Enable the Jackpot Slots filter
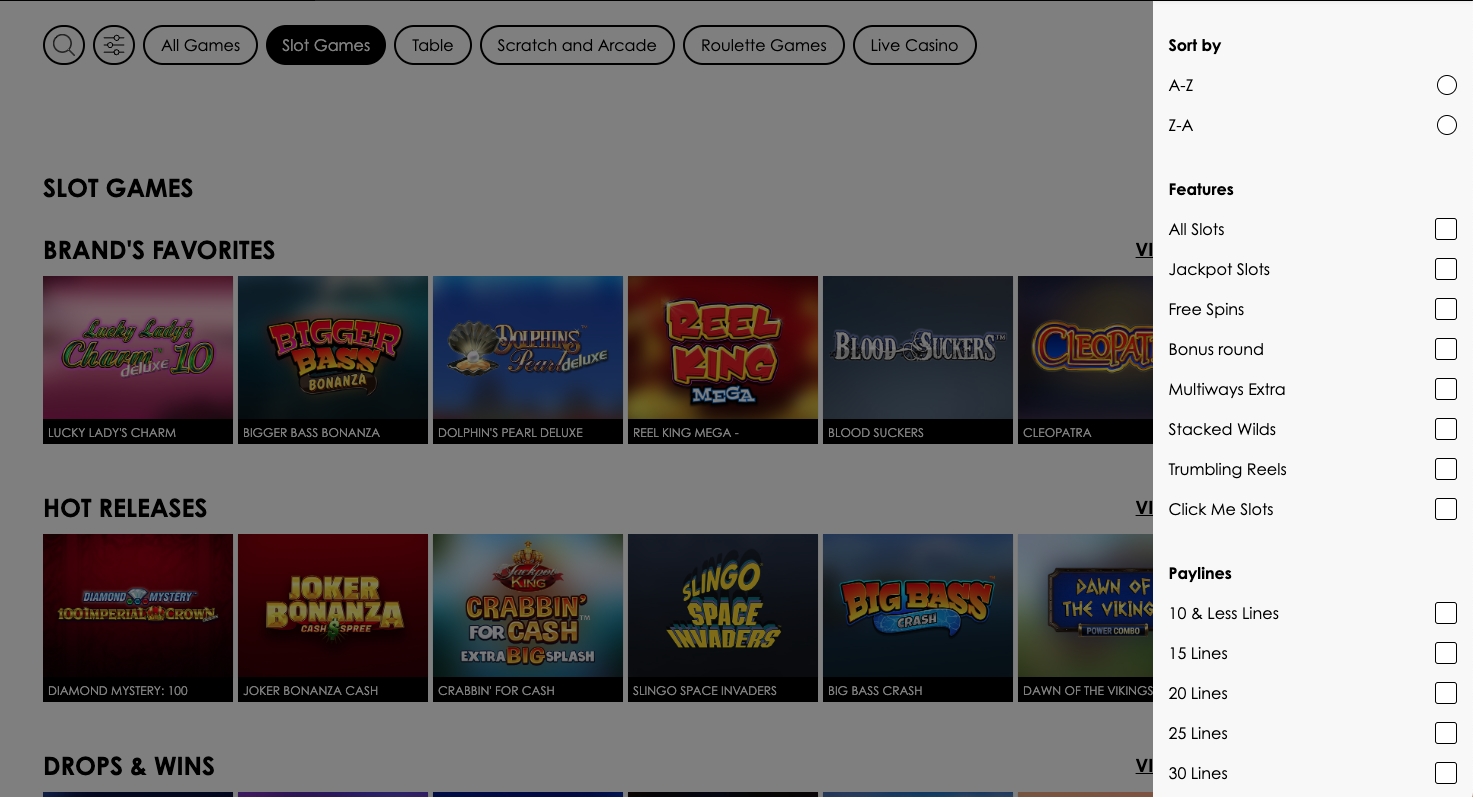Viewport: 1473px width, 797px height. tap(1446, 269)
